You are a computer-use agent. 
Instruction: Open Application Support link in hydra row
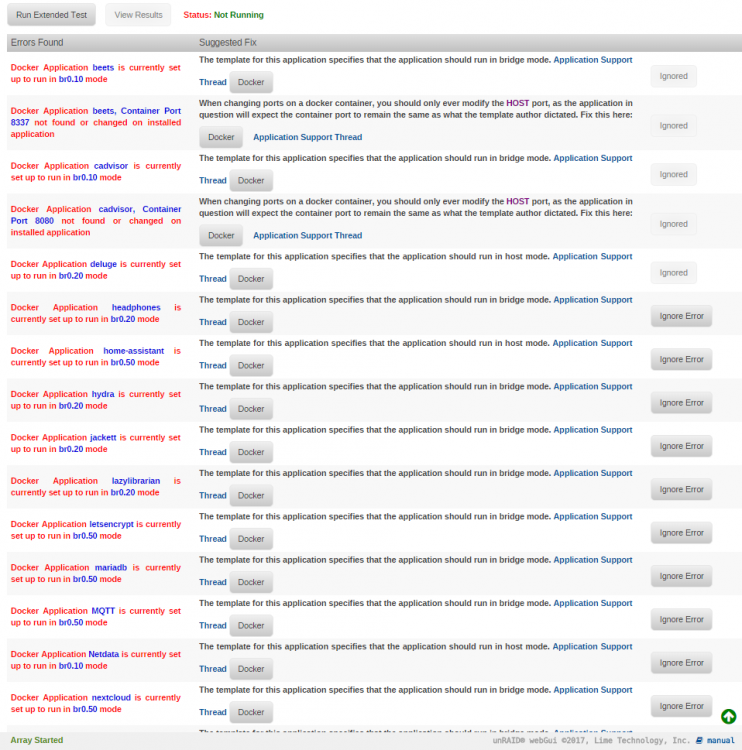[x=593, y=386]
